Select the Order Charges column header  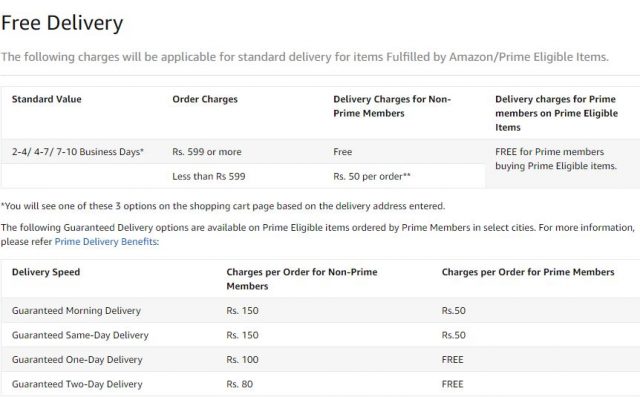(x=205, y=99)
